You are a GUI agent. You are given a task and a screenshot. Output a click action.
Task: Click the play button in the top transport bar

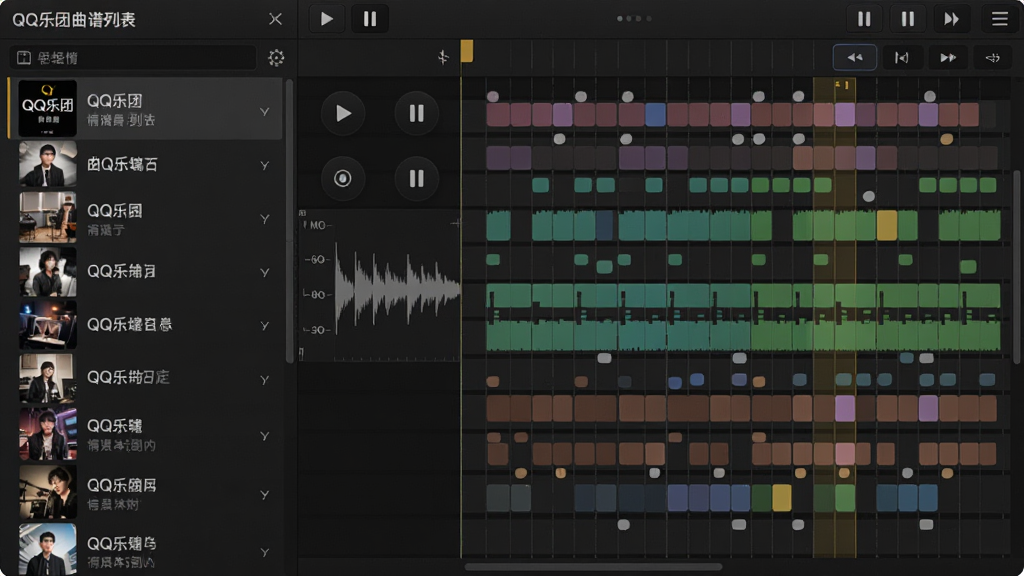(x=327, y=19)
